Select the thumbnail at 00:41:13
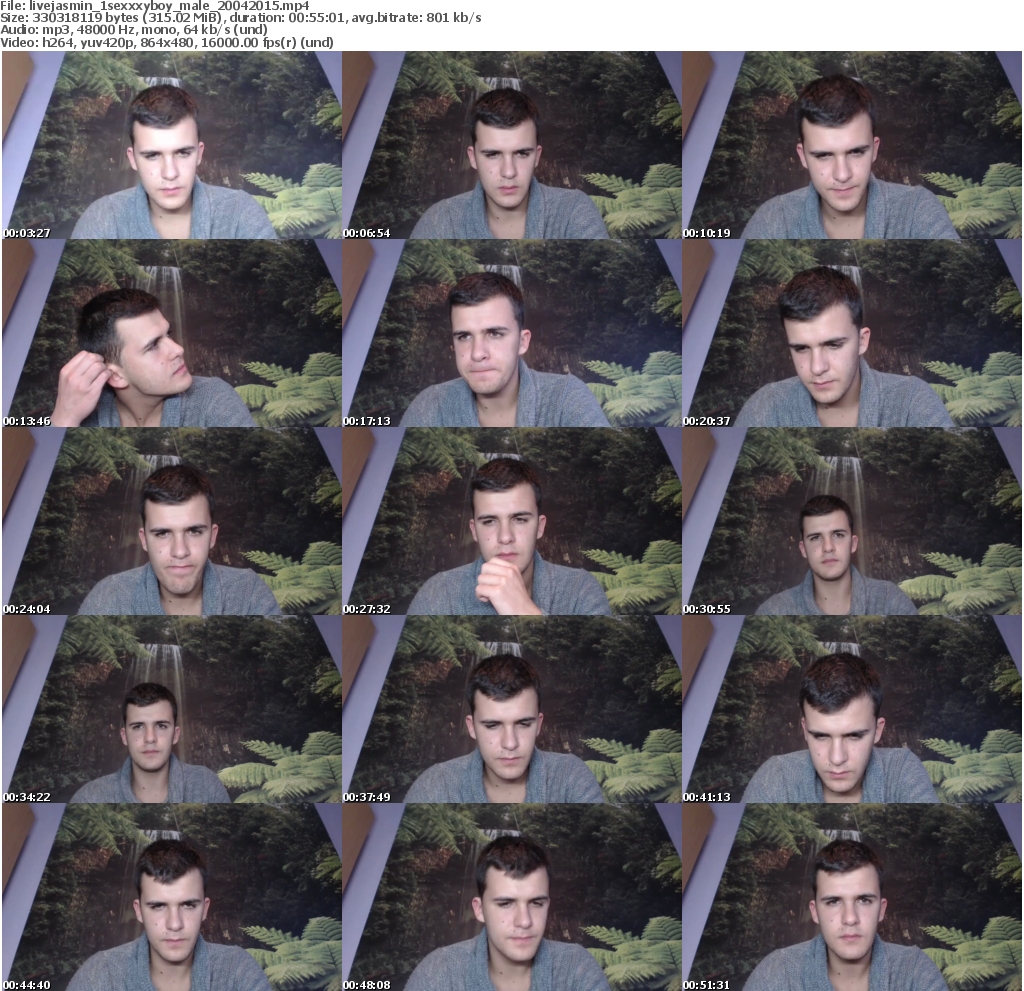 coord(852,709)
